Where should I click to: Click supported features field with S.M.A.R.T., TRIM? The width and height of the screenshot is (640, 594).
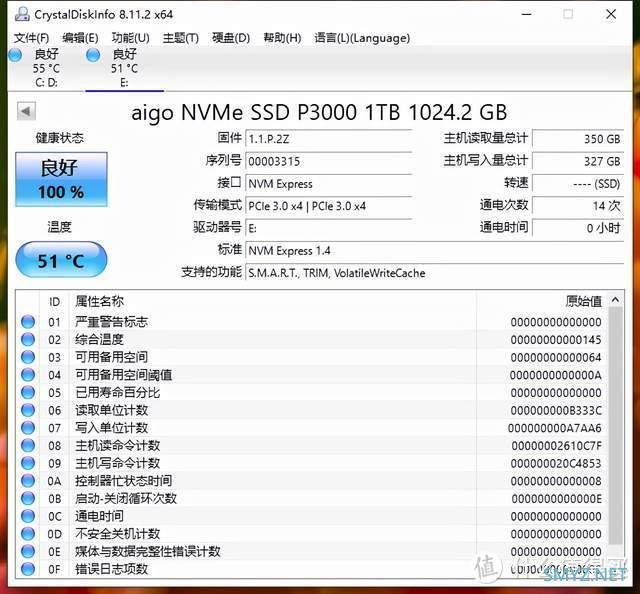coord(435,273)
